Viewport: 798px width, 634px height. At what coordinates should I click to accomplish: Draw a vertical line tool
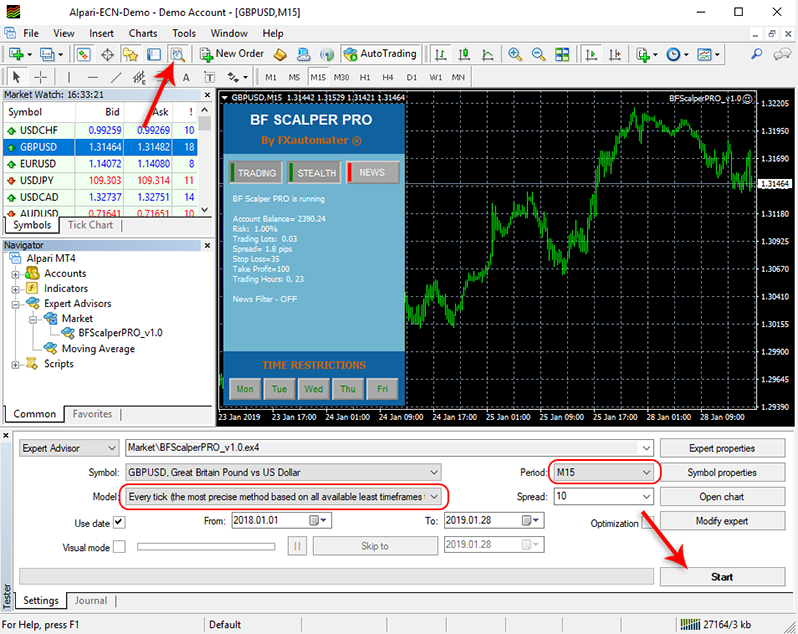point(69,77)
